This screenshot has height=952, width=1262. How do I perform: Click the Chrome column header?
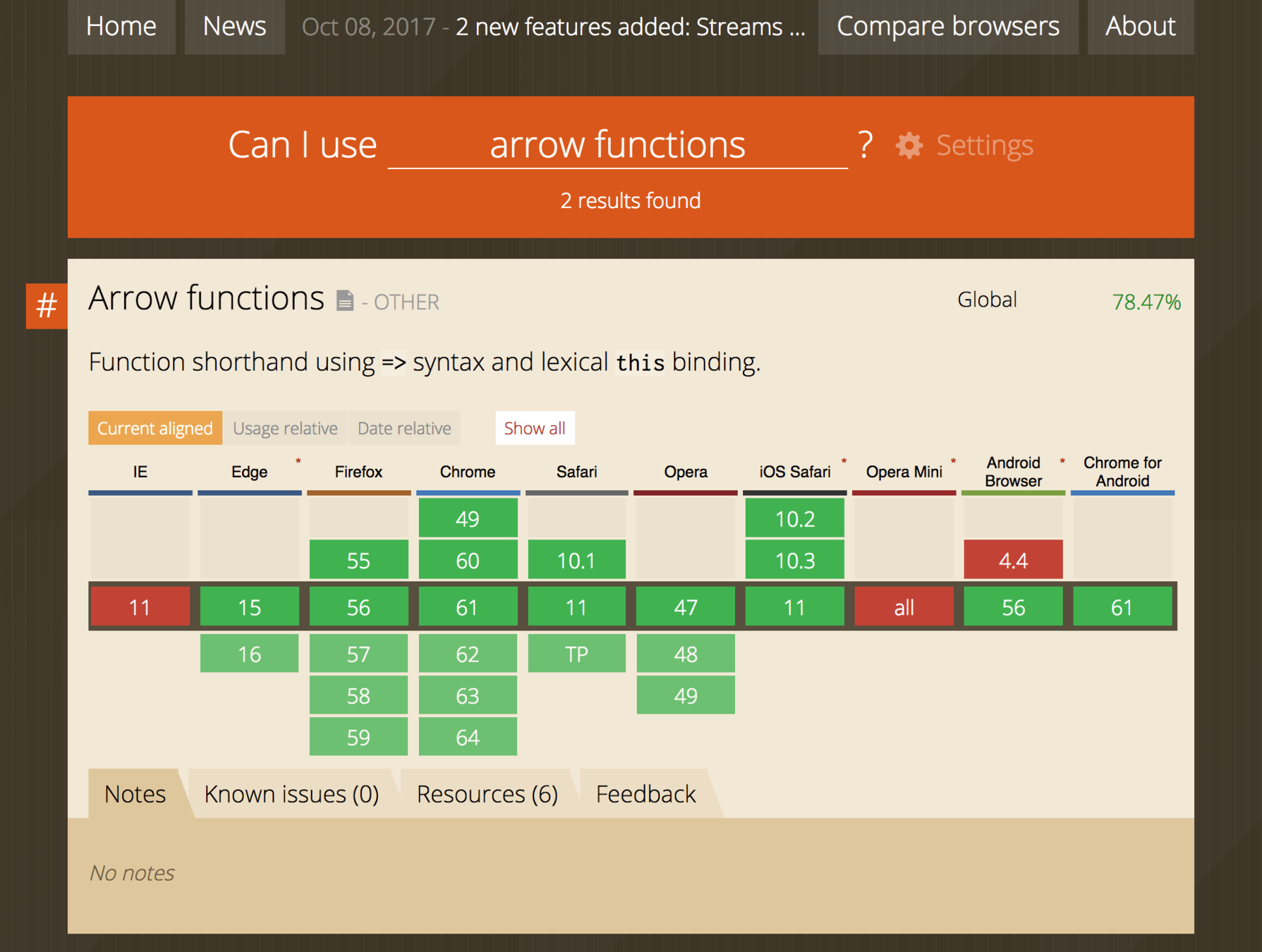468,472
